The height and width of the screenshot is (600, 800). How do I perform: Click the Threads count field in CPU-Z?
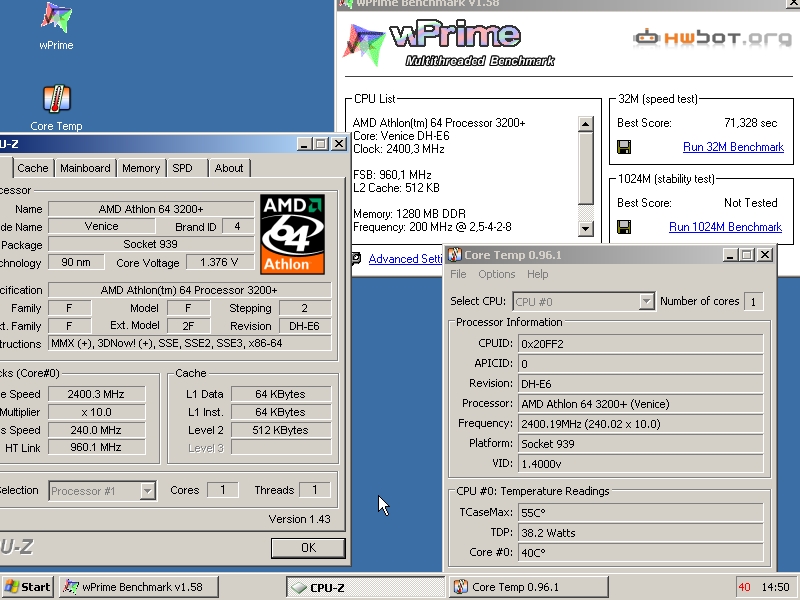[314, 490]
